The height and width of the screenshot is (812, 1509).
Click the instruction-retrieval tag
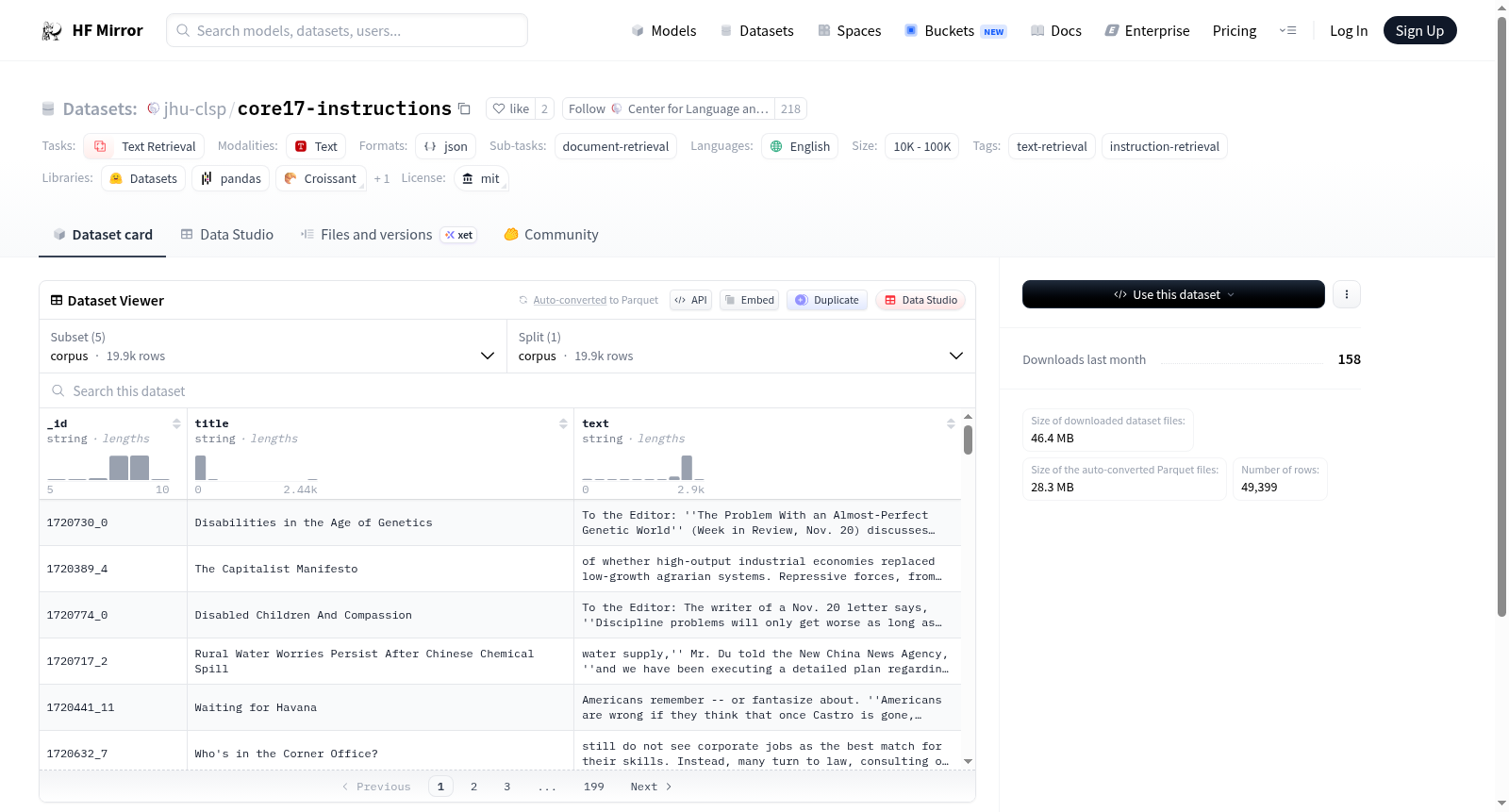1164,146
